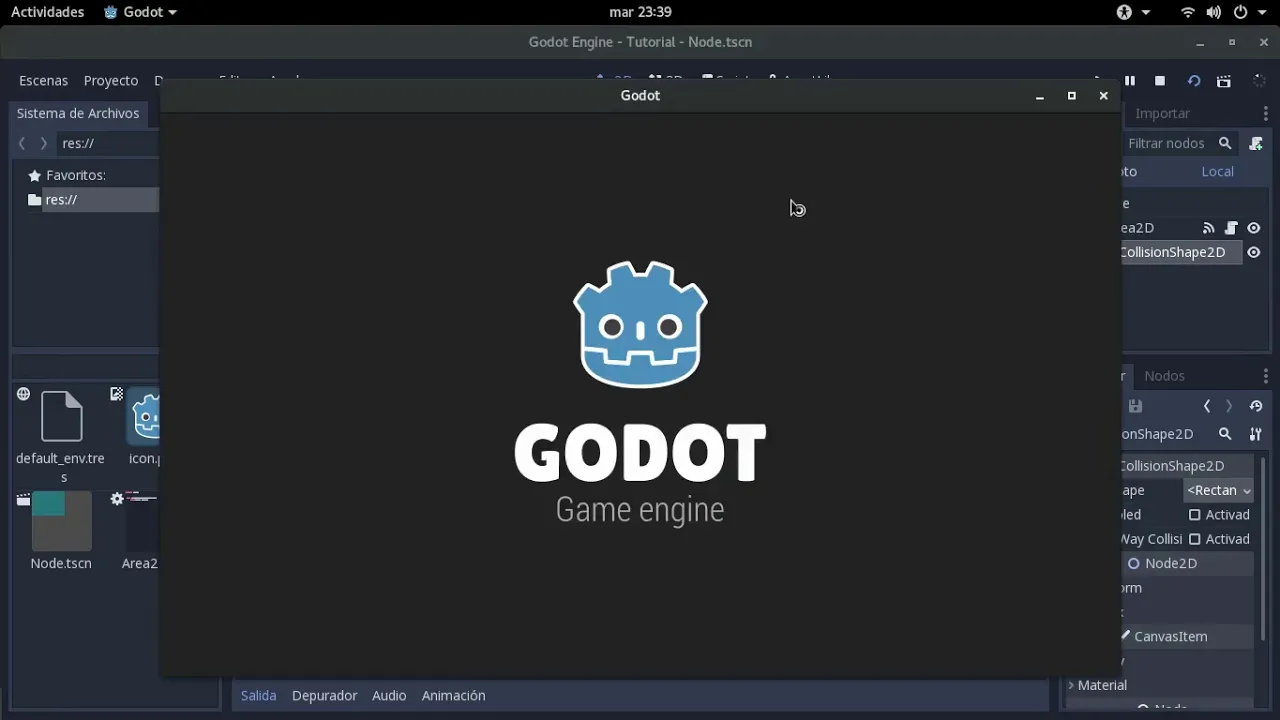Open scene dock three-dot options menu

[1266, 114]
